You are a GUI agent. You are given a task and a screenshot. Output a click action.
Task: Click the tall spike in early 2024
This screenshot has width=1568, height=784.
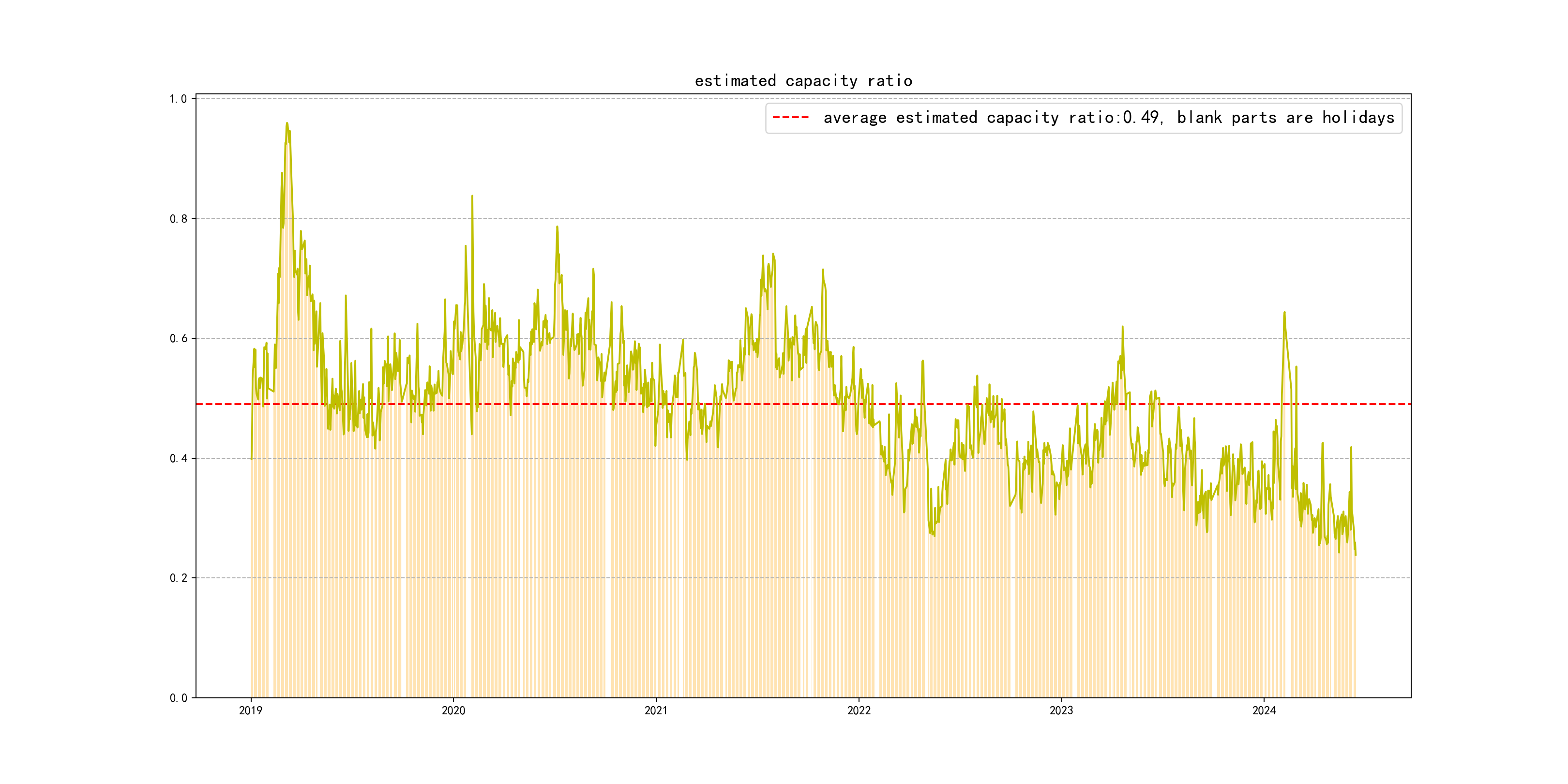click(1284, 313)
